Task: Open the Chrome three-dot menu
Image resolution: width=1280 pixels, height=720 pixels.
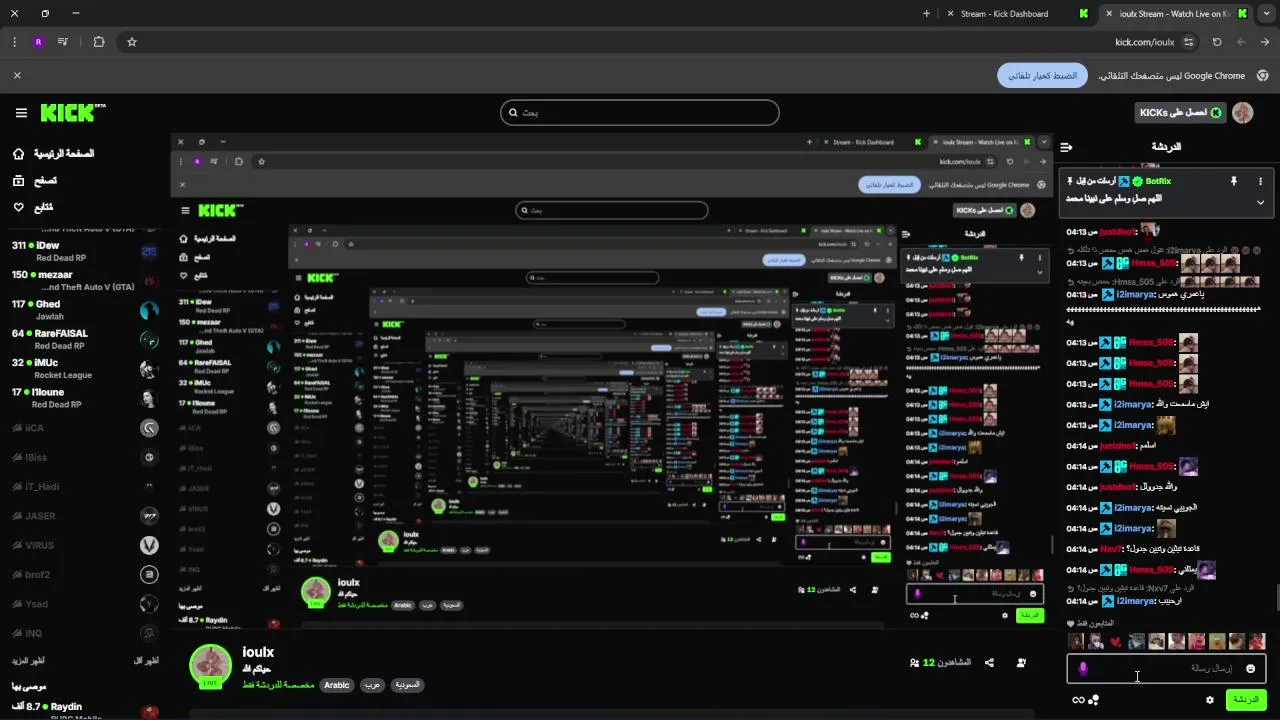Action: (x=14, y=42)
